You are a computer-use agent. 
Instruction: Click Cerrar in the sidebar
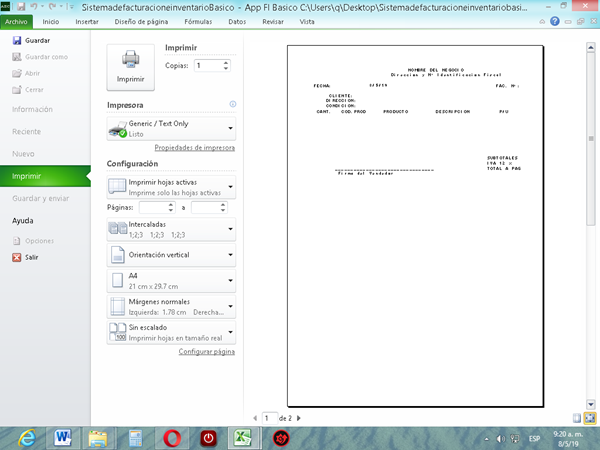pyautogui.click(x=28, y=90)
